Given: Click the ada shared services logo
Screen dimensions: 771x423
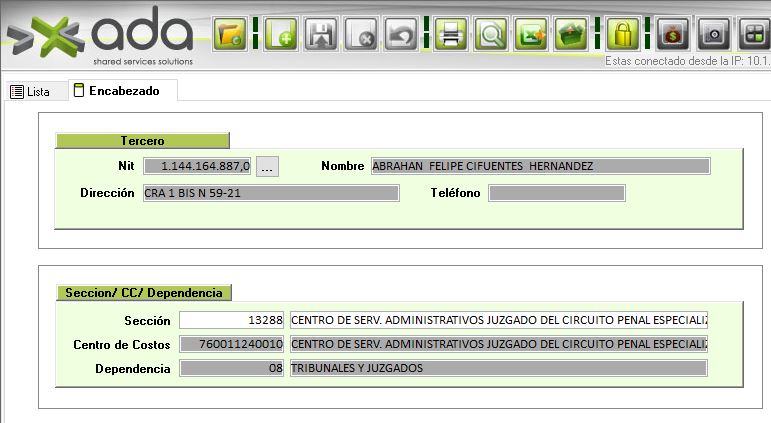Looking at the screenshot, I should (100, 36).
